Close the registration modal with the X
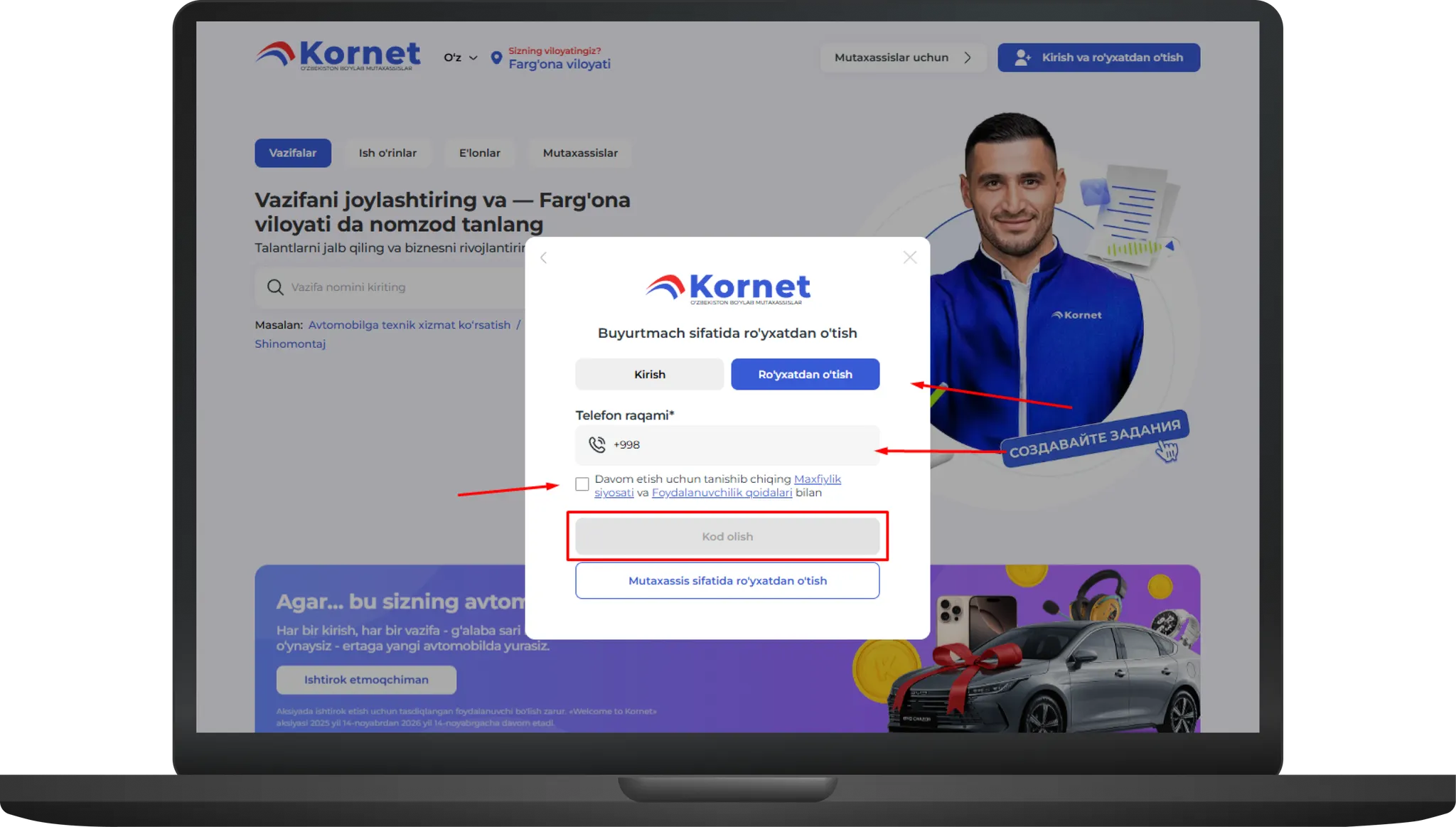The width and height of the screenshot is (1456, 827). (x=909, y=257)
